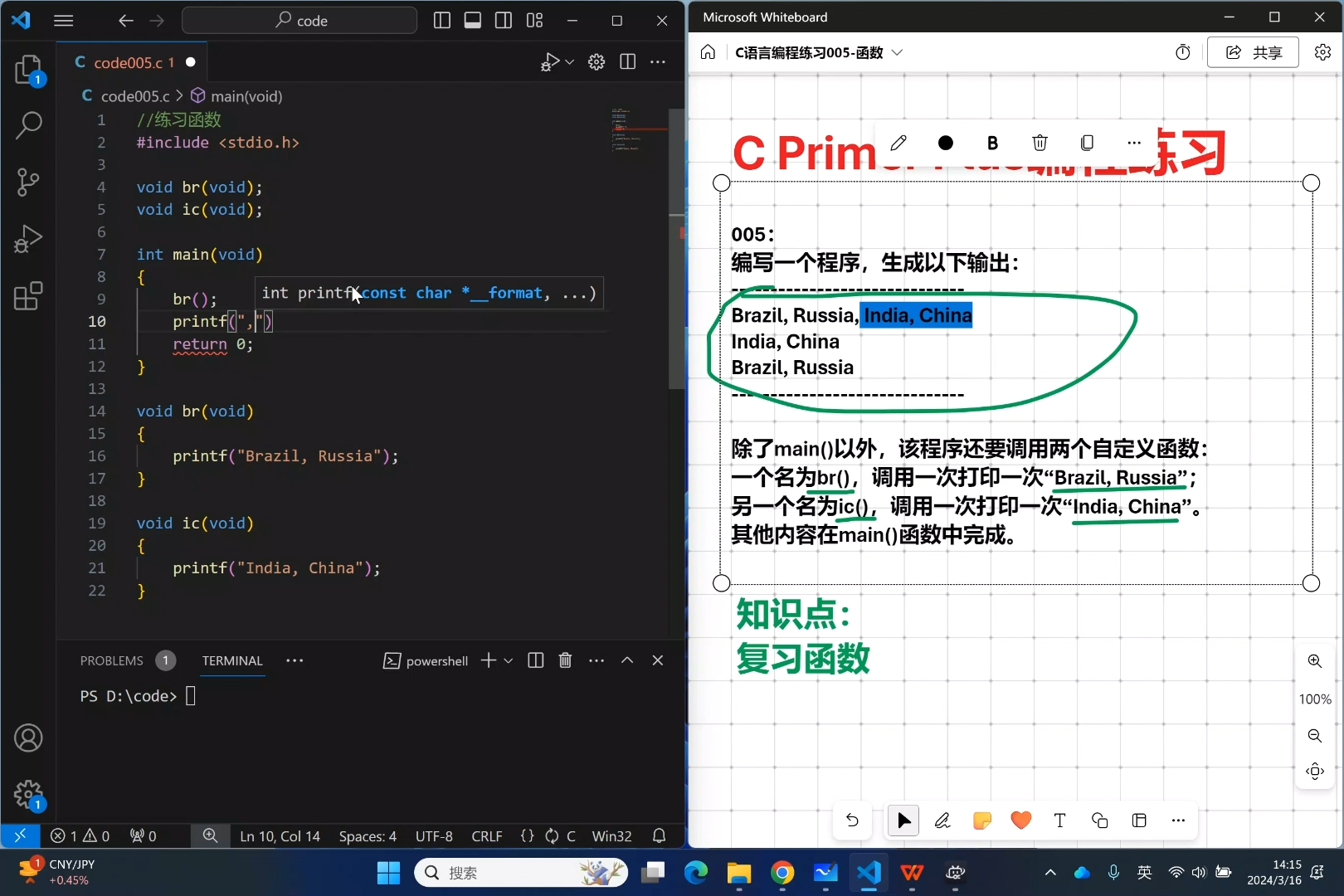
Task: Open VS Code notifications bell
Action: pos(660,835)
